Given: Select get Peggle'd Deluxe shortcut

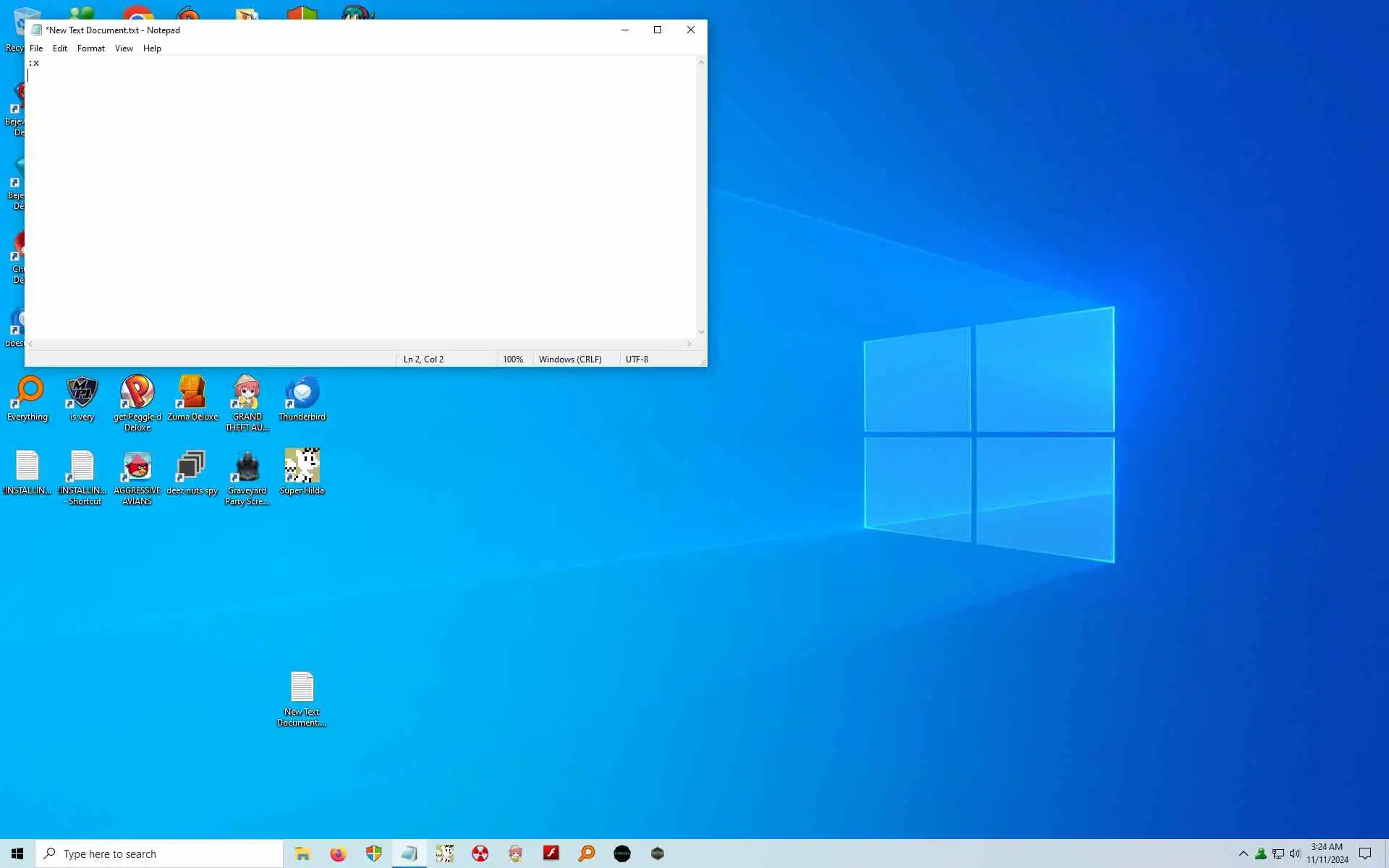Looking at the screenshot, I should [x=137, y=396].
